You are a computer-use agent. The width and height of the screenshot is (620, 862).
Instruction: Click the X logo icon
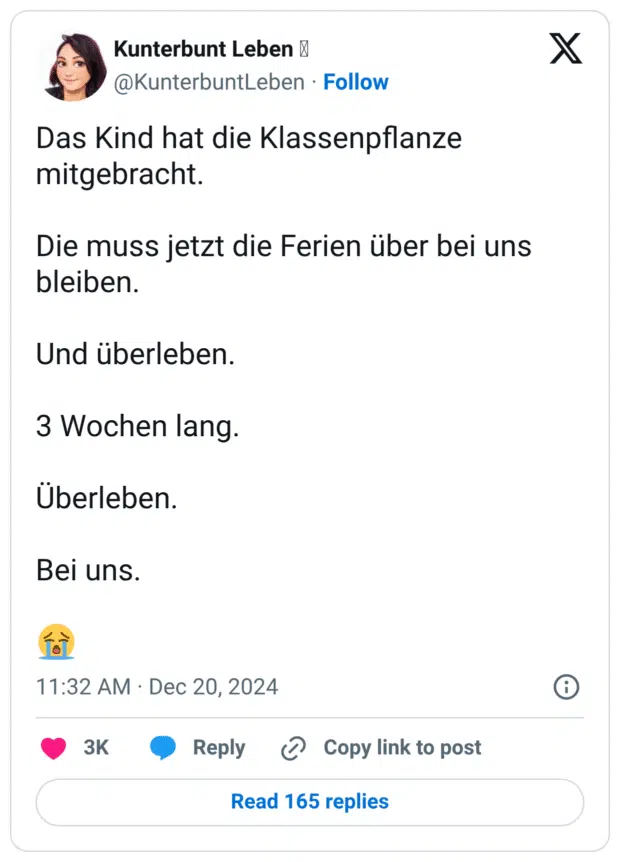coord(565,48)
